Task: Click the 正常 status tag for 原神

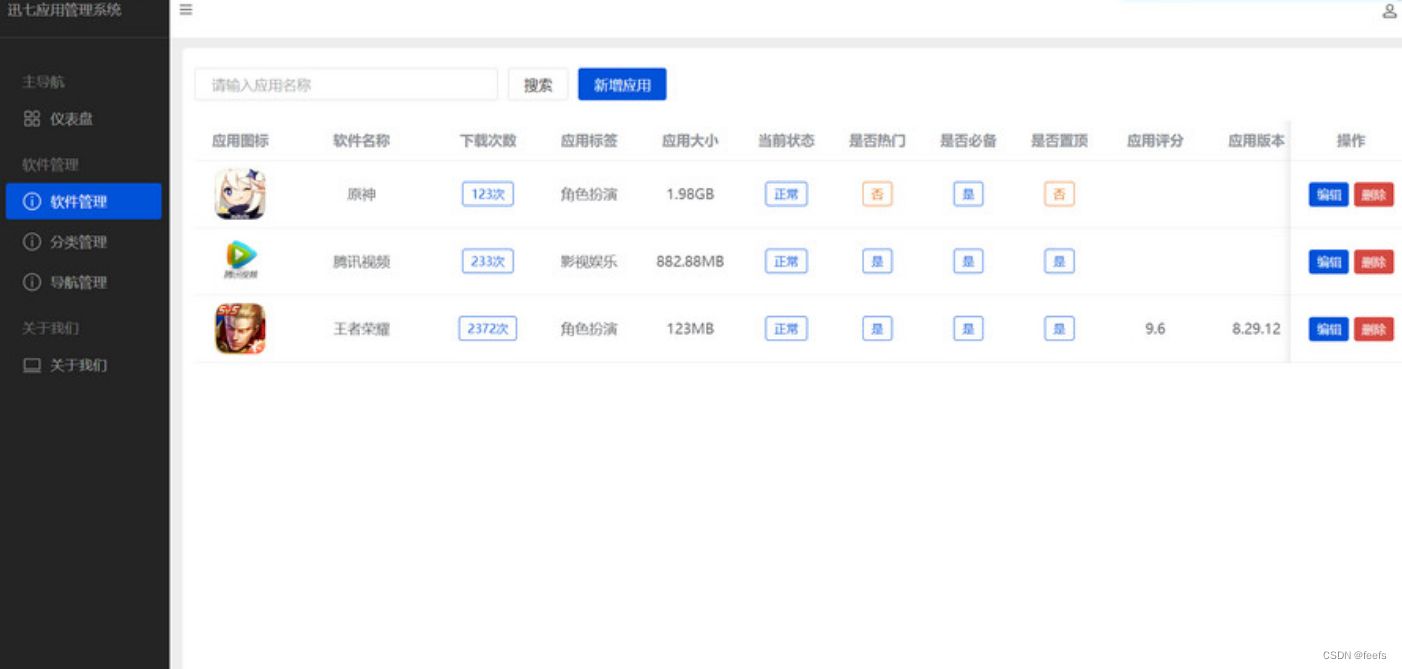Action: click(786, 194)
